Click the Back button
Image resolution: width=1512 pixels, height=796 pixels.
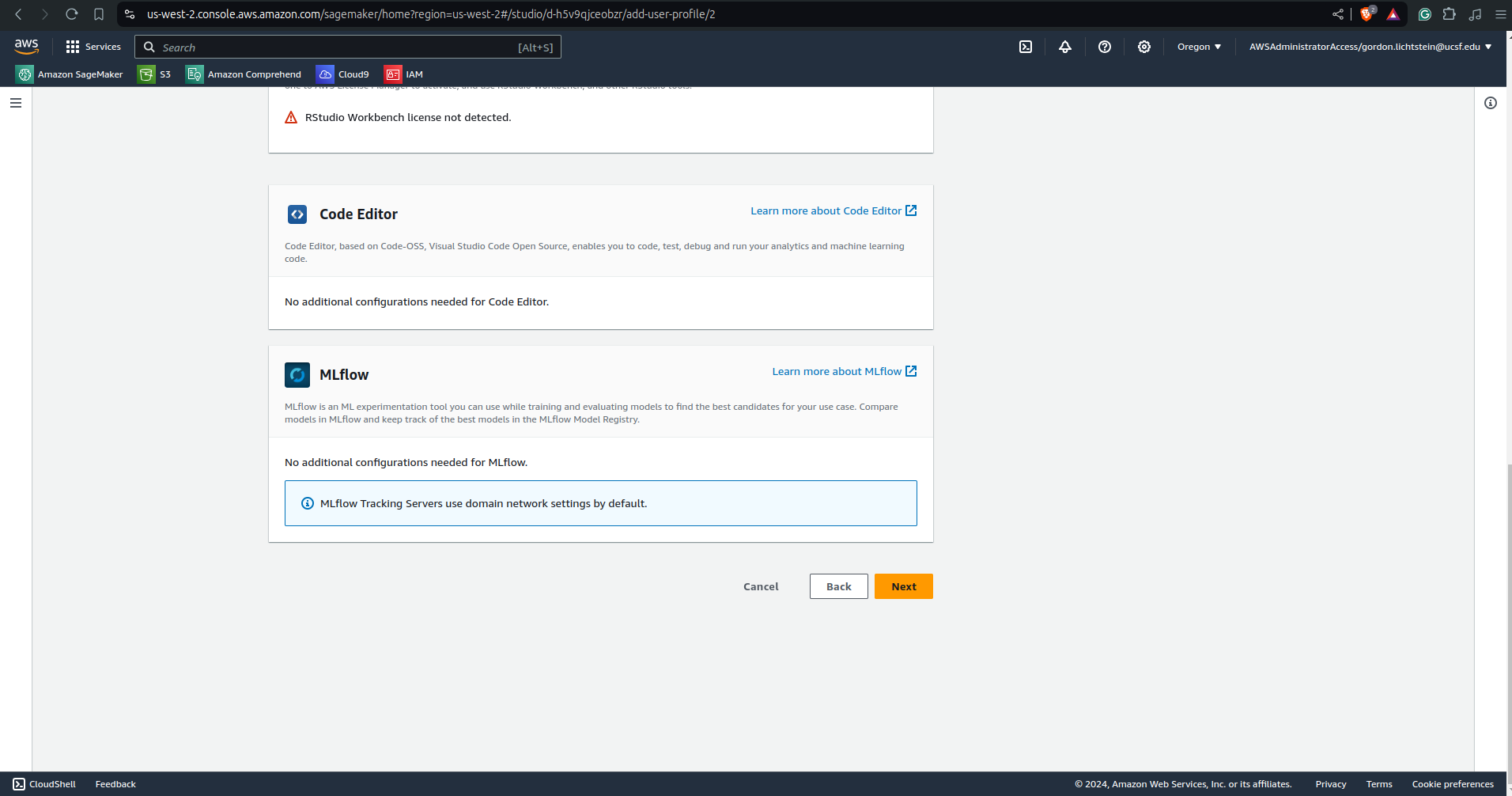click(839, 586)
